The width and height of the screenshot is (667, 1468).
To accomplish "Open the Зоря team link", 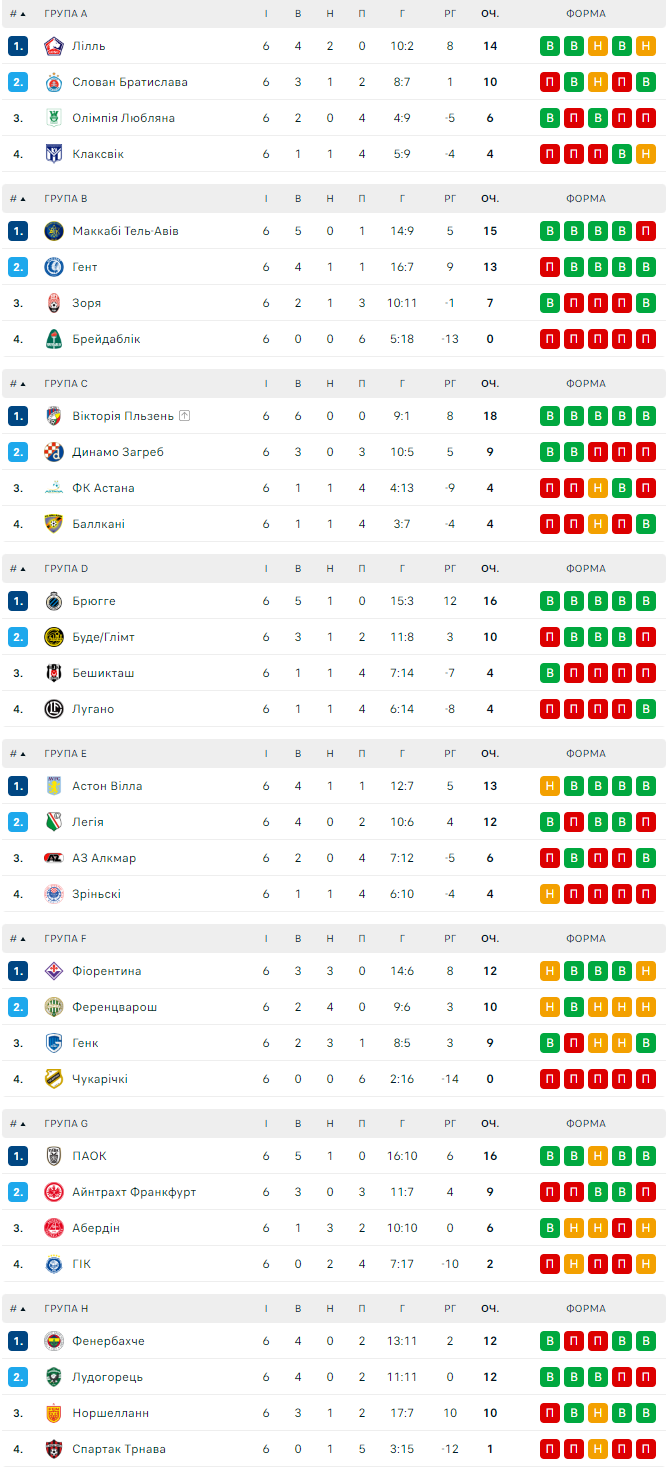I will (x=86, y=303).
